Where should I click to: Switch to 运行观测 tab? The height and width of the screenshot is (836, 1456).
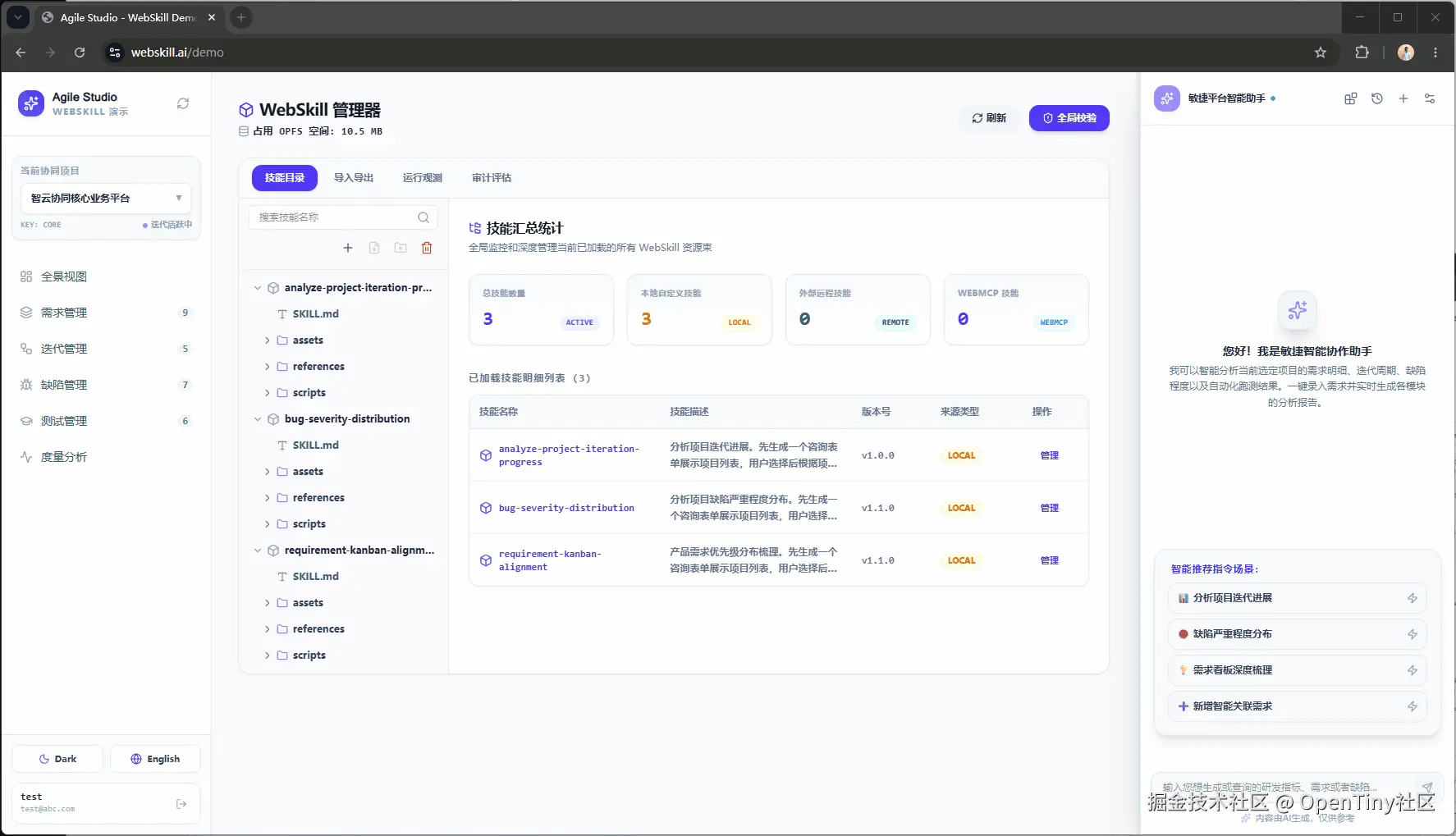(x=423, y=177)
